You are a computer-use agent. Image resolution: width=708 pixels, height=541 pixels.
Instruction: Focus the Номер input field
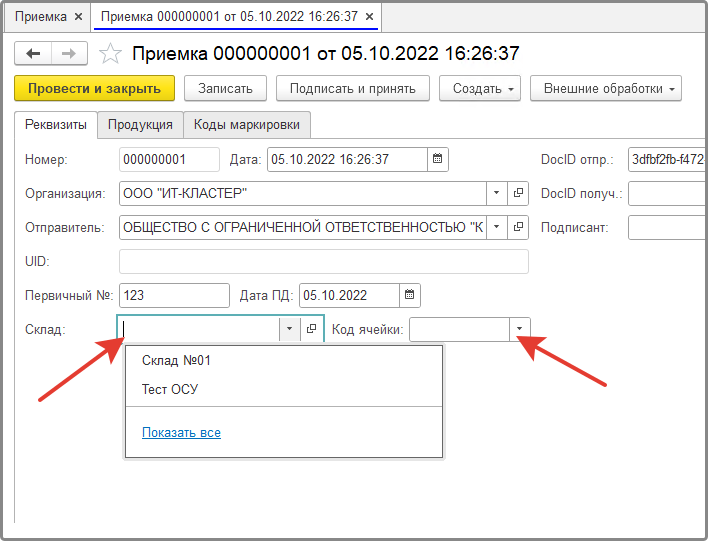(x=169, y=159)
